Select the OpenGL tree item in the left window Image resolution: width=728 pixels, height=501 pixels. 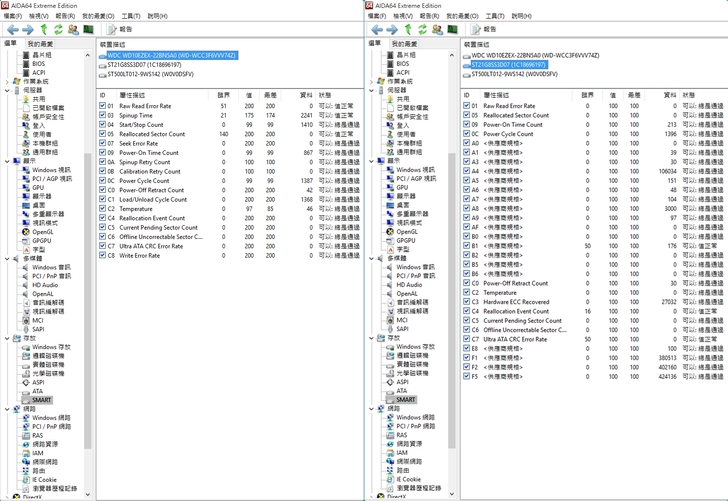pyautogui.click(x=42, y=231)
